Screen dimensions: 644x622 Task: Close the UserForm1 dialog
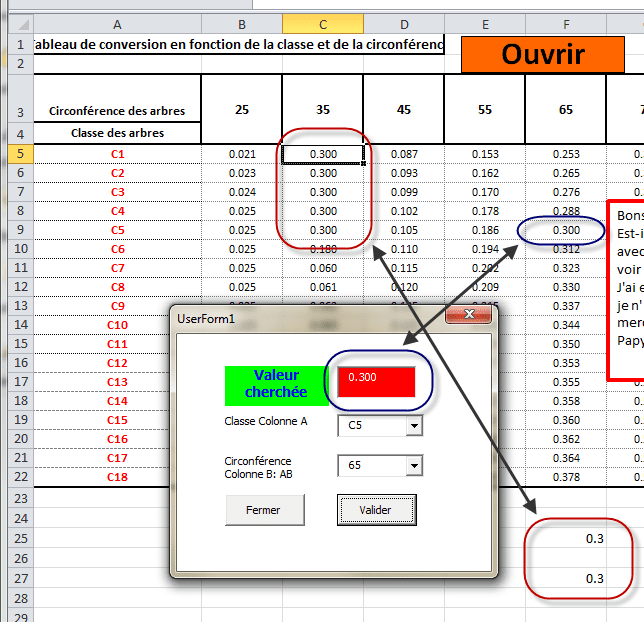[468, 314]
